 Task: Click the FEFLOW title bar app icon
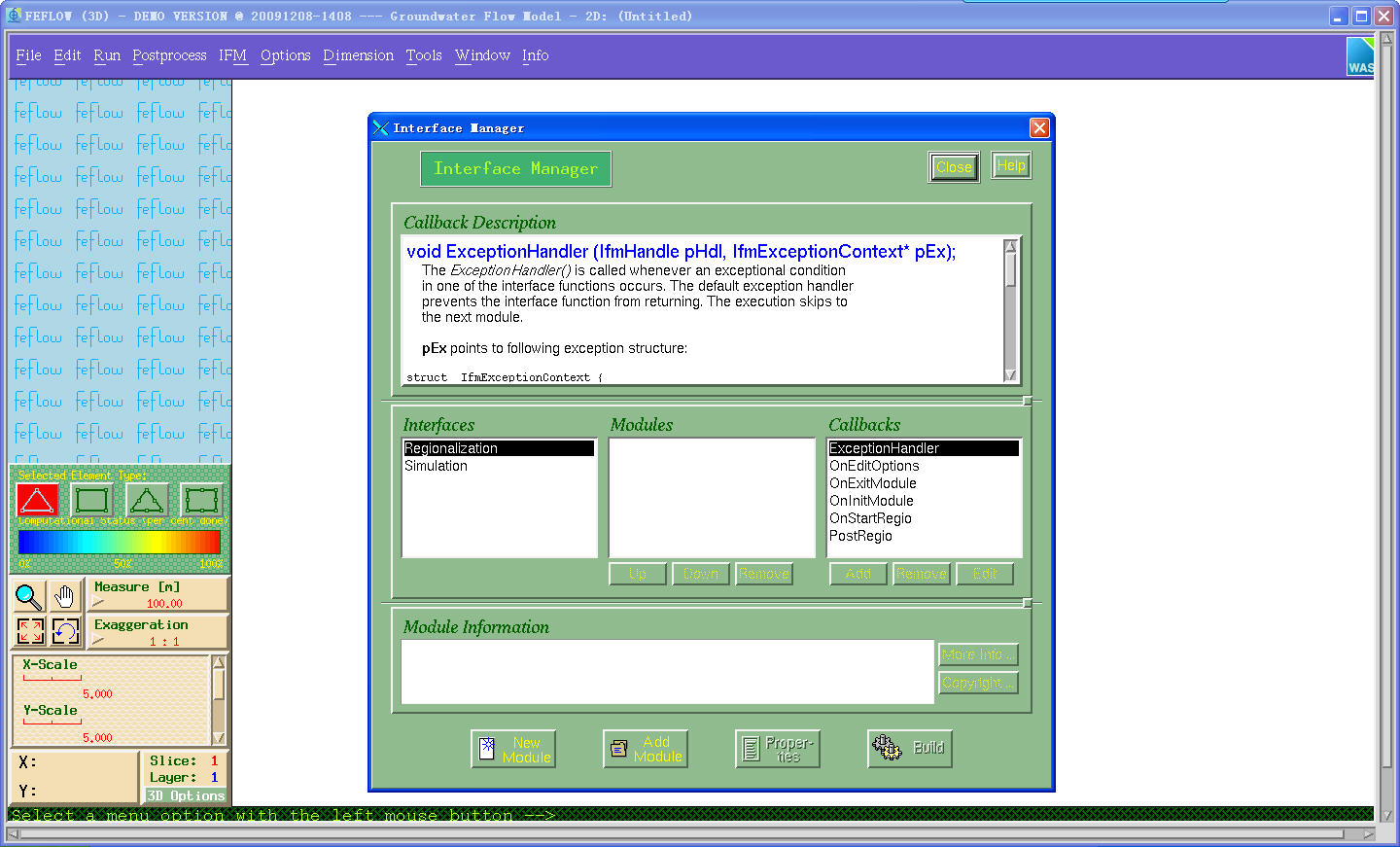click(14, 16)
